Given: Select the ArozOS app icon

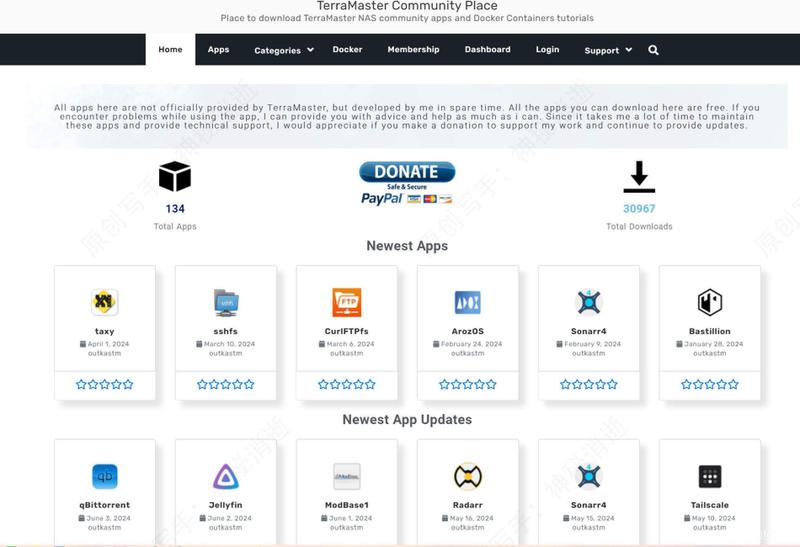Looking at the screenshot, I should [467, 302].
